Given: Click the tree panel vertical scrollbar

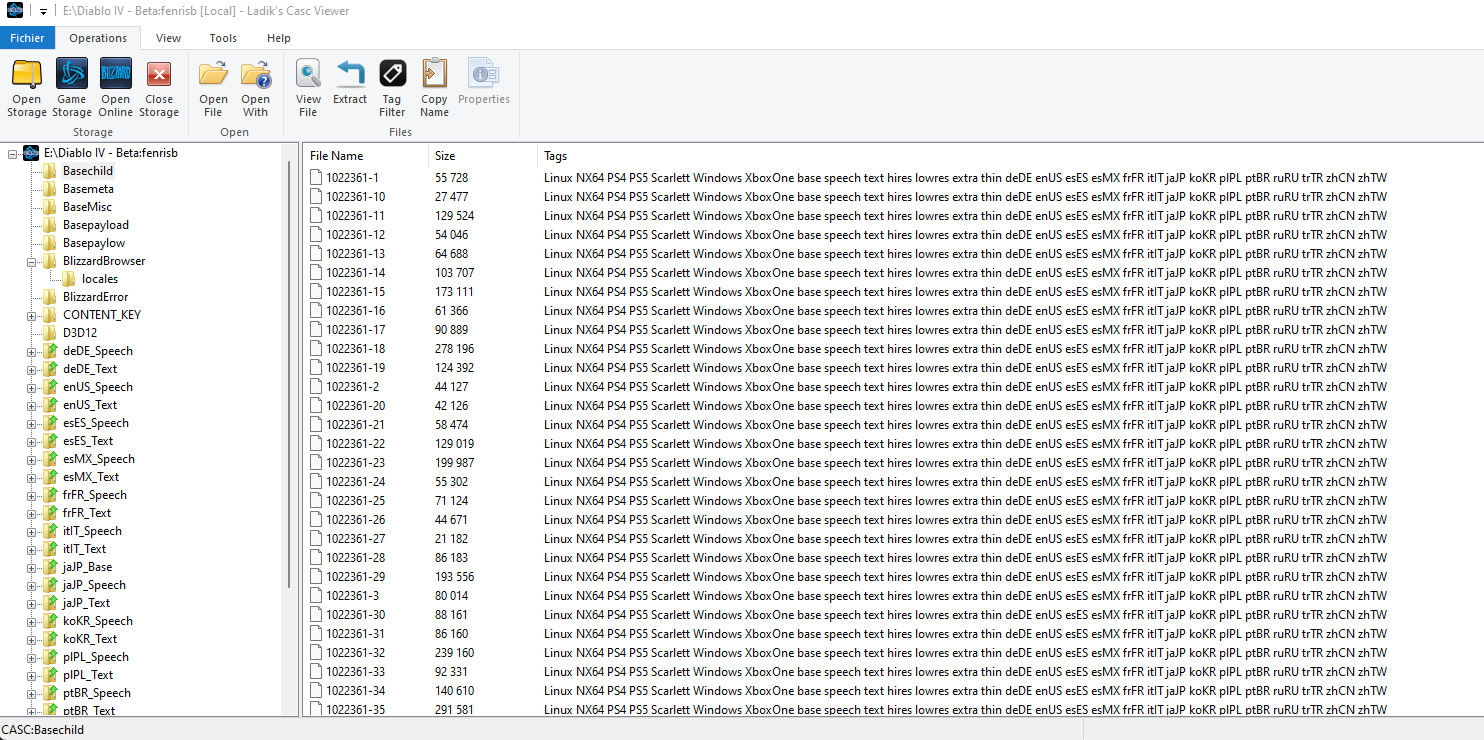Looking at the screenshot, I should 289,375.
